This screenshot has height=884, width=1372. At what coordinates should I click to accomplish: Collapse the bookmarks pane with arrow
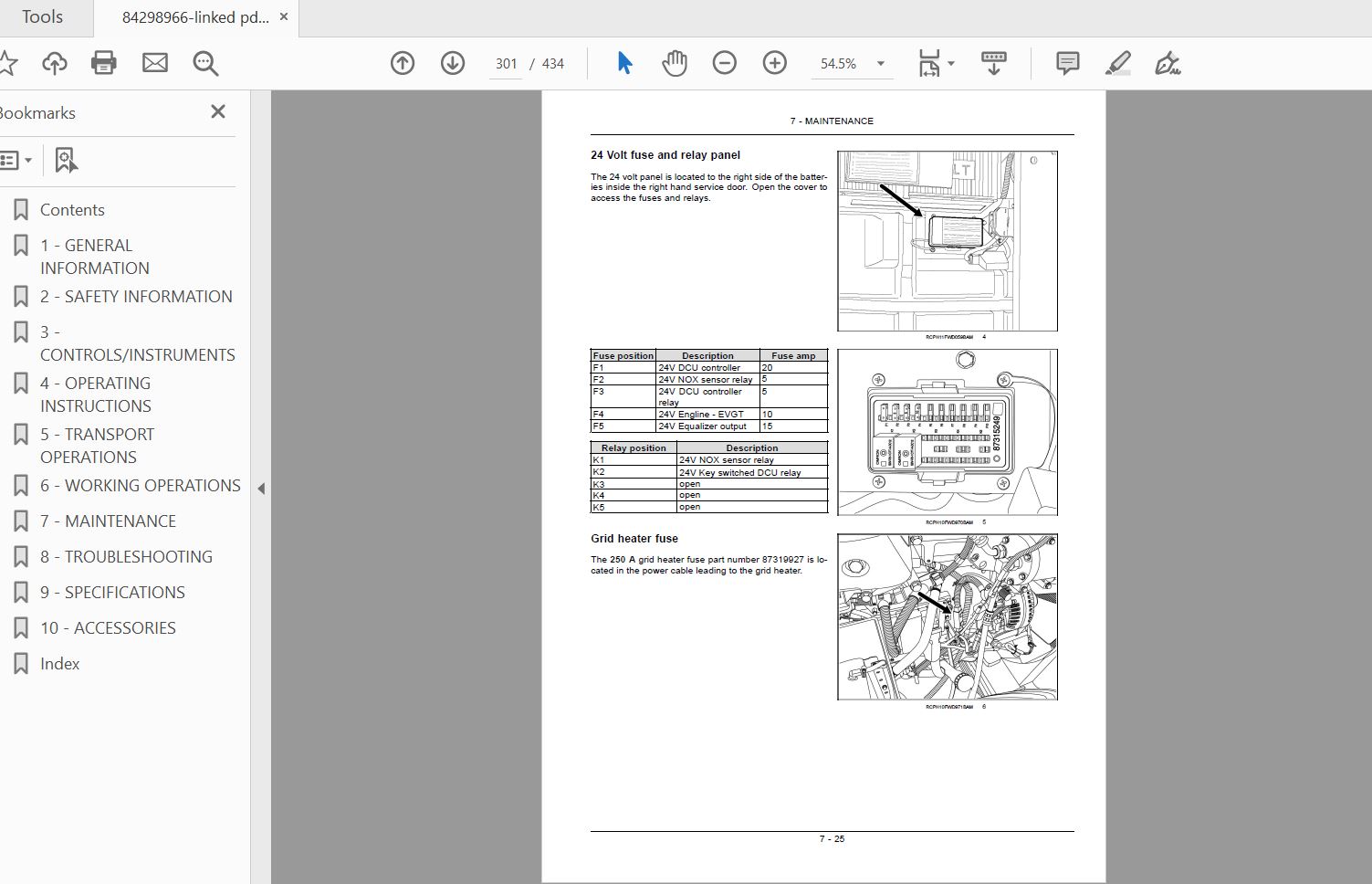pos(261,489)
